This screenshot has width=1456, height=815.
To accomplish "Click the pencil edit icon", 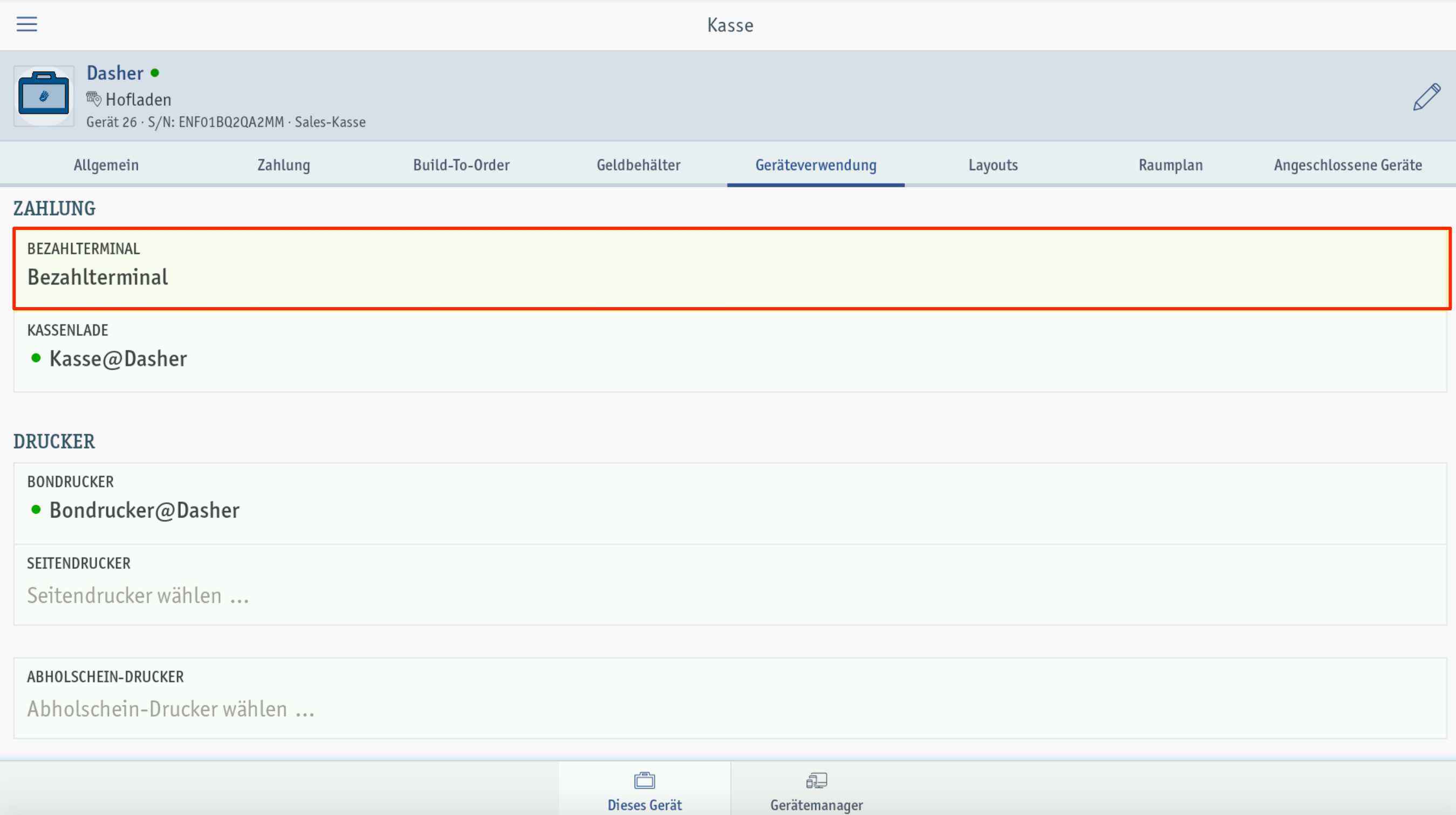I will [1427, 97].
